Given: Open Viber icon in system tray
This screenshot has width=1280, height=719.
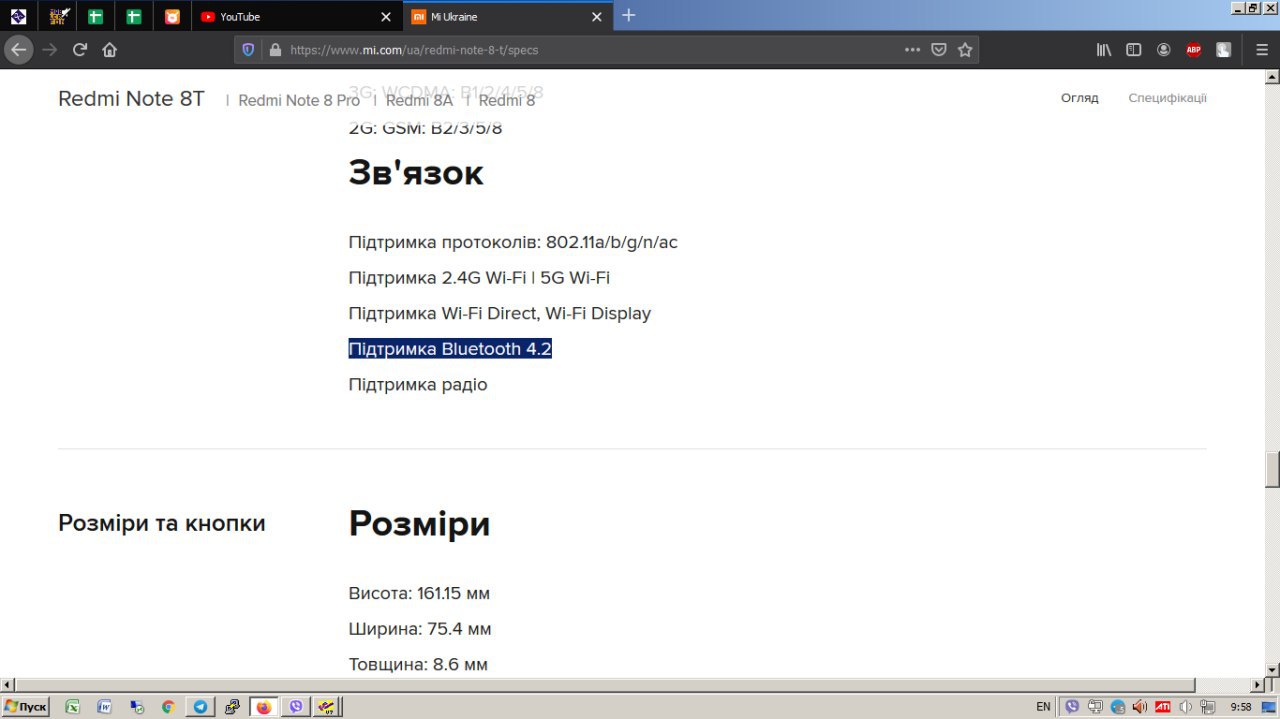Looking at the screenshot, I should pyautogui.click(x=1073, y=707).
